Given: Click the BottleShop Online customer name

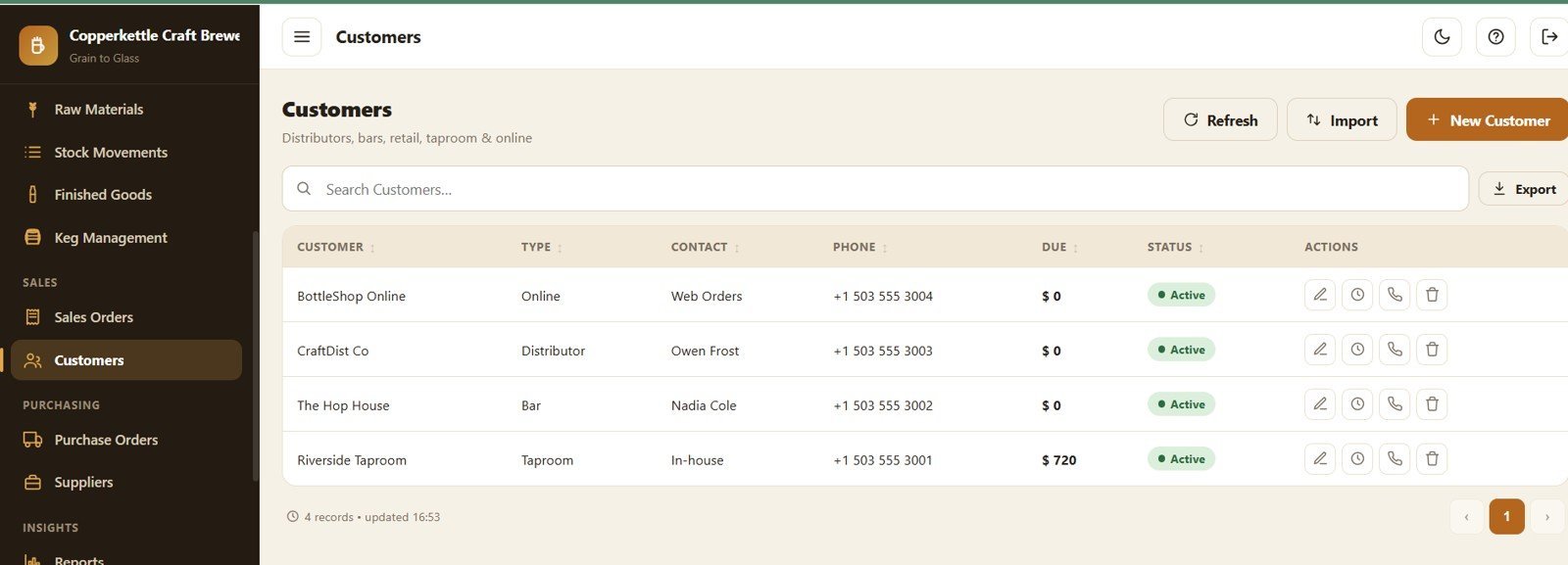Looking at the screenshot, I should pos(351,296).
